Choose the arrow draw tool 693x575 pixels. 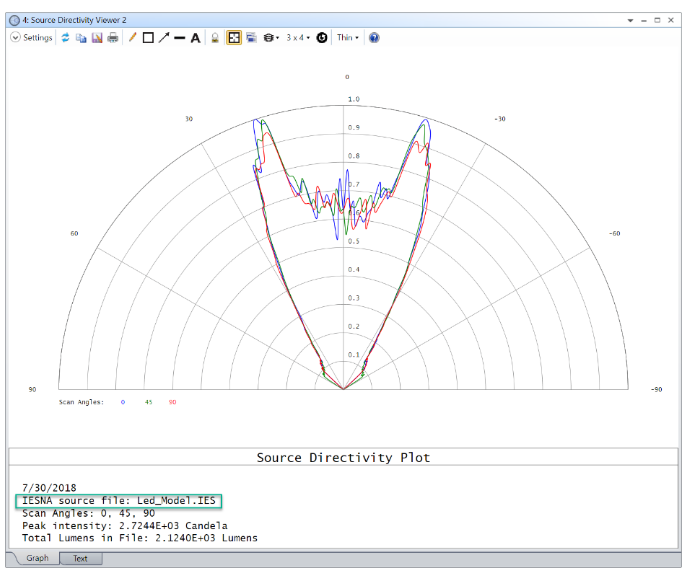[163, 38]
